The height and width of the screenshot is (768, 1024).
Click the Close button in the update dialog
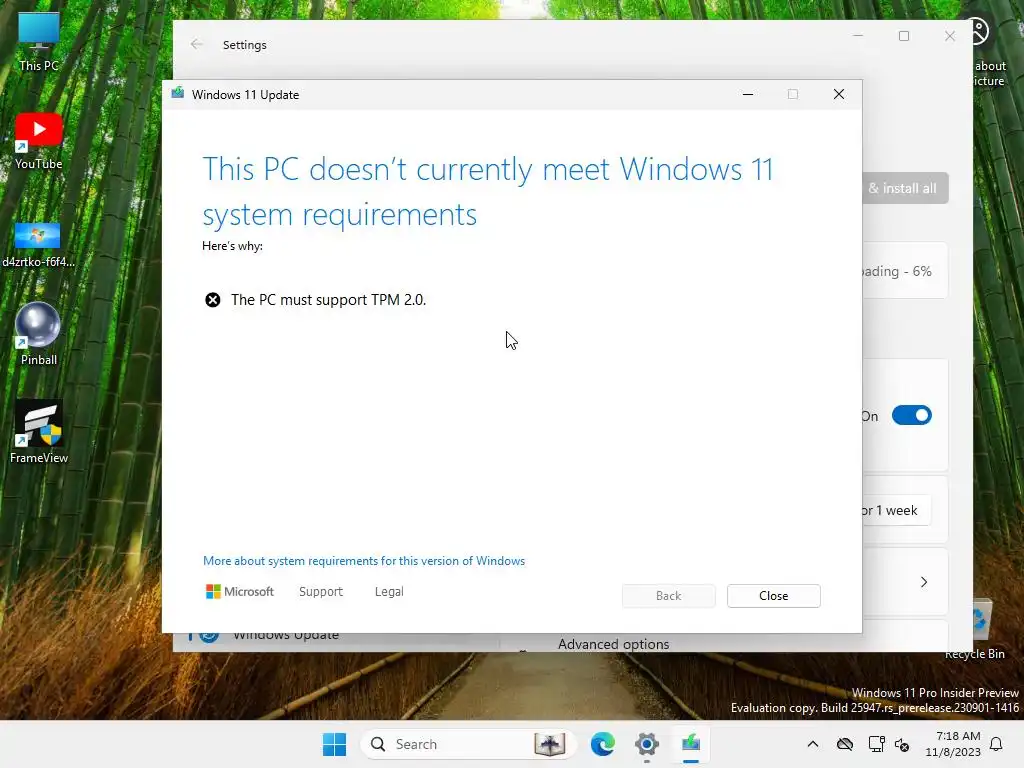click(773, 596)
